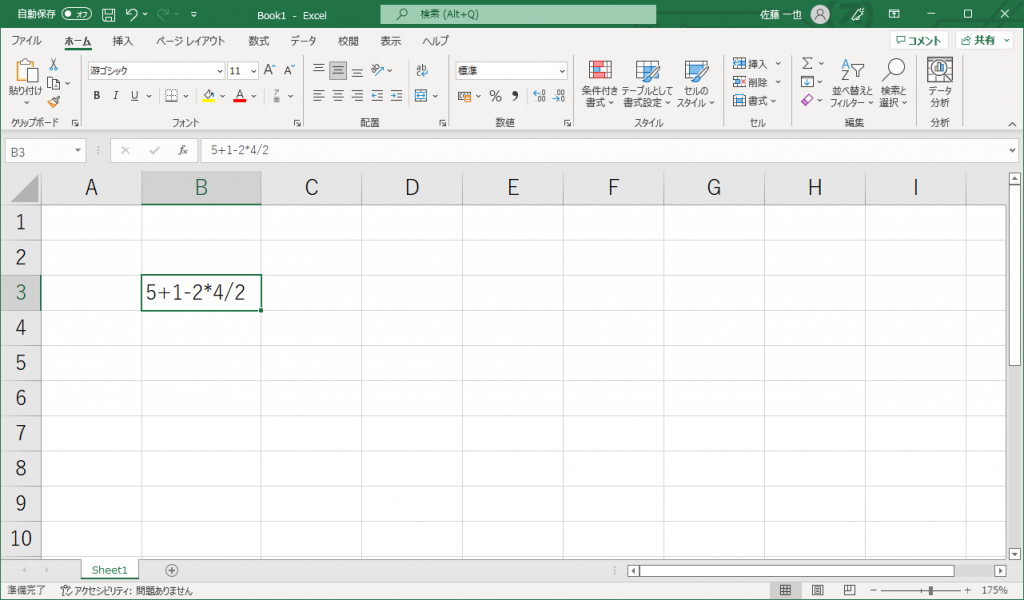This screenshot has height=600, width=1024.
Task: Toggle Bold formatting
Action: pos(97,96)
